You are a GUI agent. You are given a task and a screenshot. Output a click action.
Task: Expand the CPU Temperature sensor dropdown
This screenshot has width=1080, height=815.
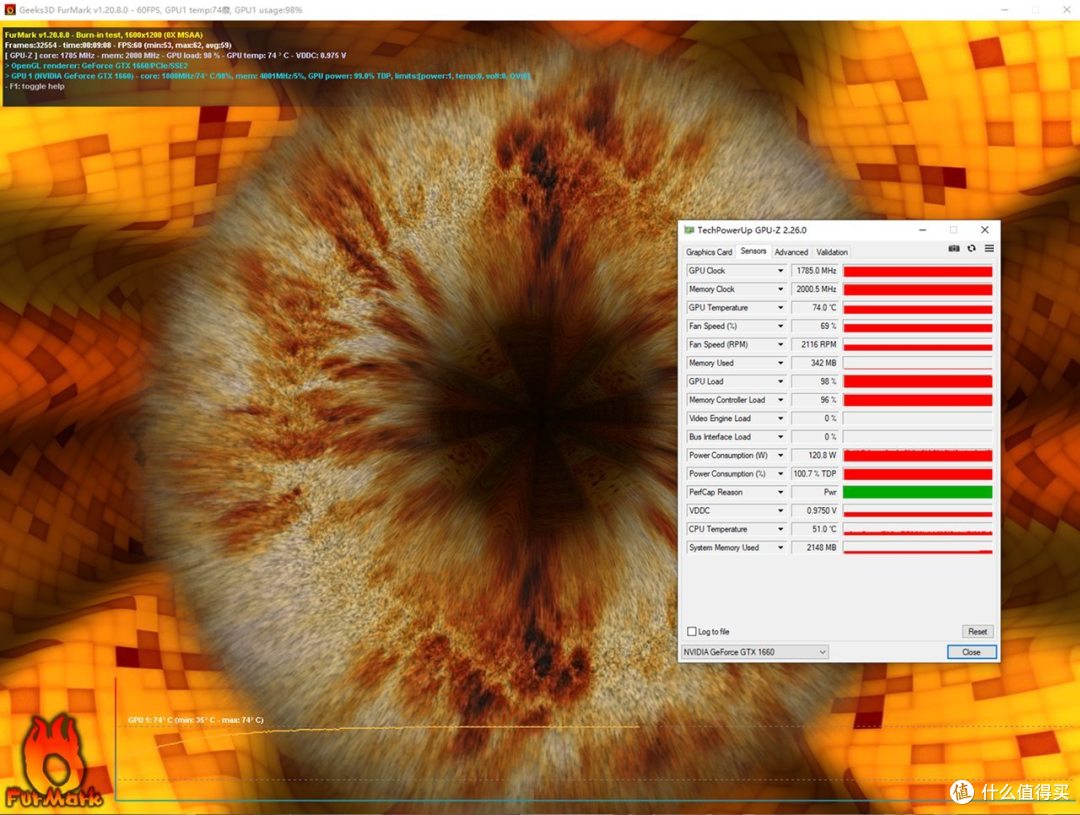780,529
